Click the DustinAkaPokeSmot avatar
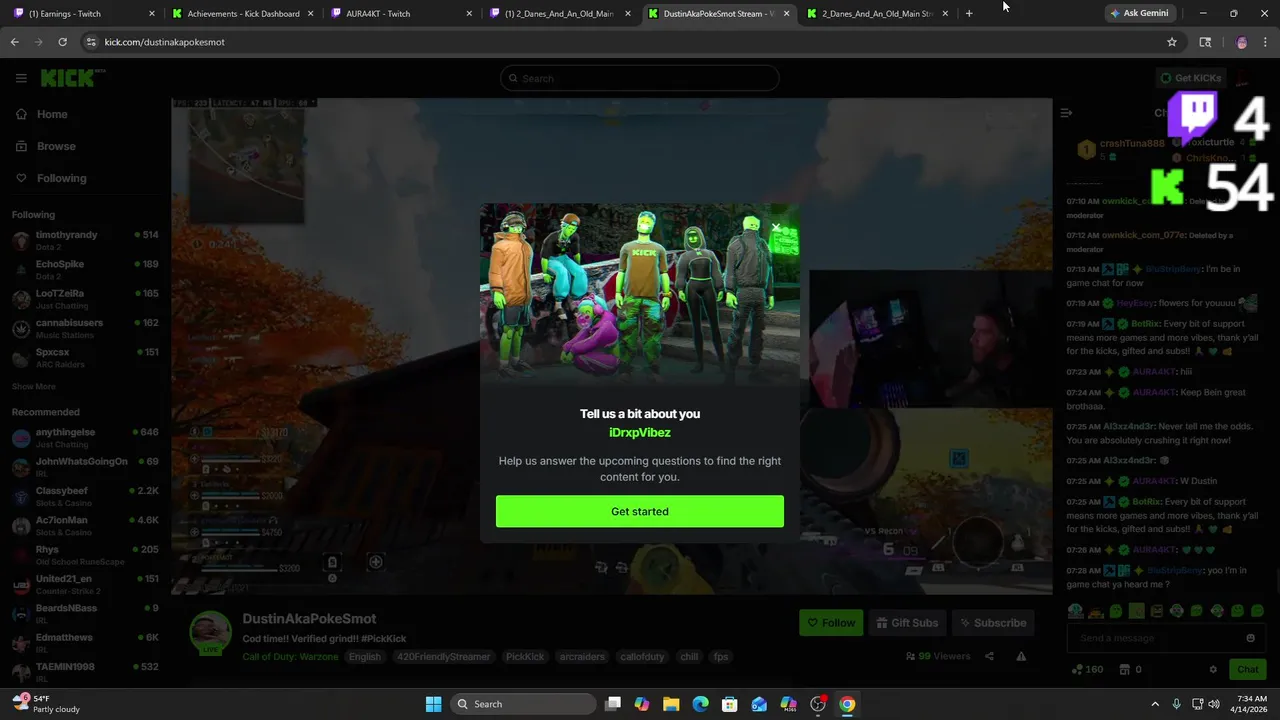Viewport: 1280px width, 720px height. (210, 632)
